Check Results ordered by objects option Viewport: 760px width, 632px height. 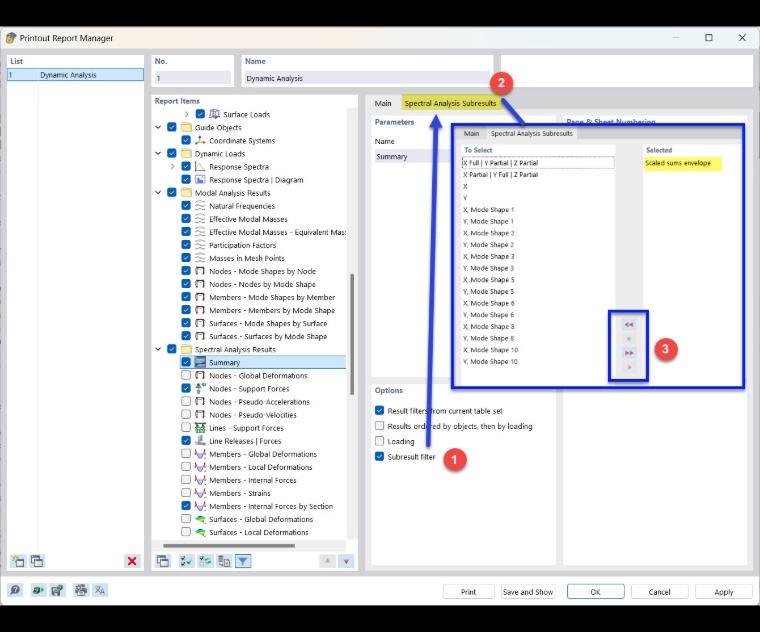click(380, 426)
